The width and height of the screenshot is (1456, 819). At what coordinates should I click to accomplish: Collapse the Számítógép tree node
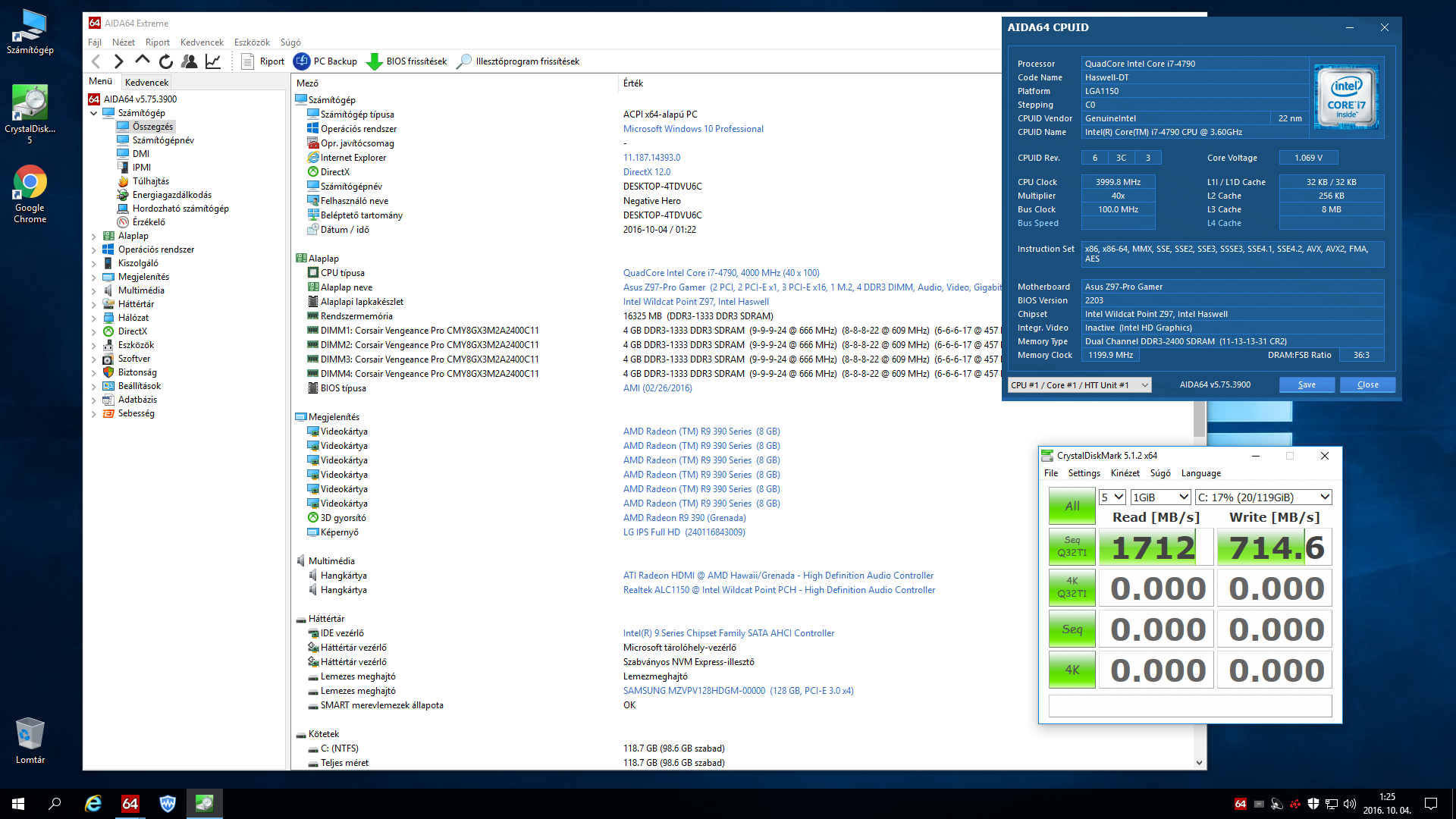pos(94,113)
